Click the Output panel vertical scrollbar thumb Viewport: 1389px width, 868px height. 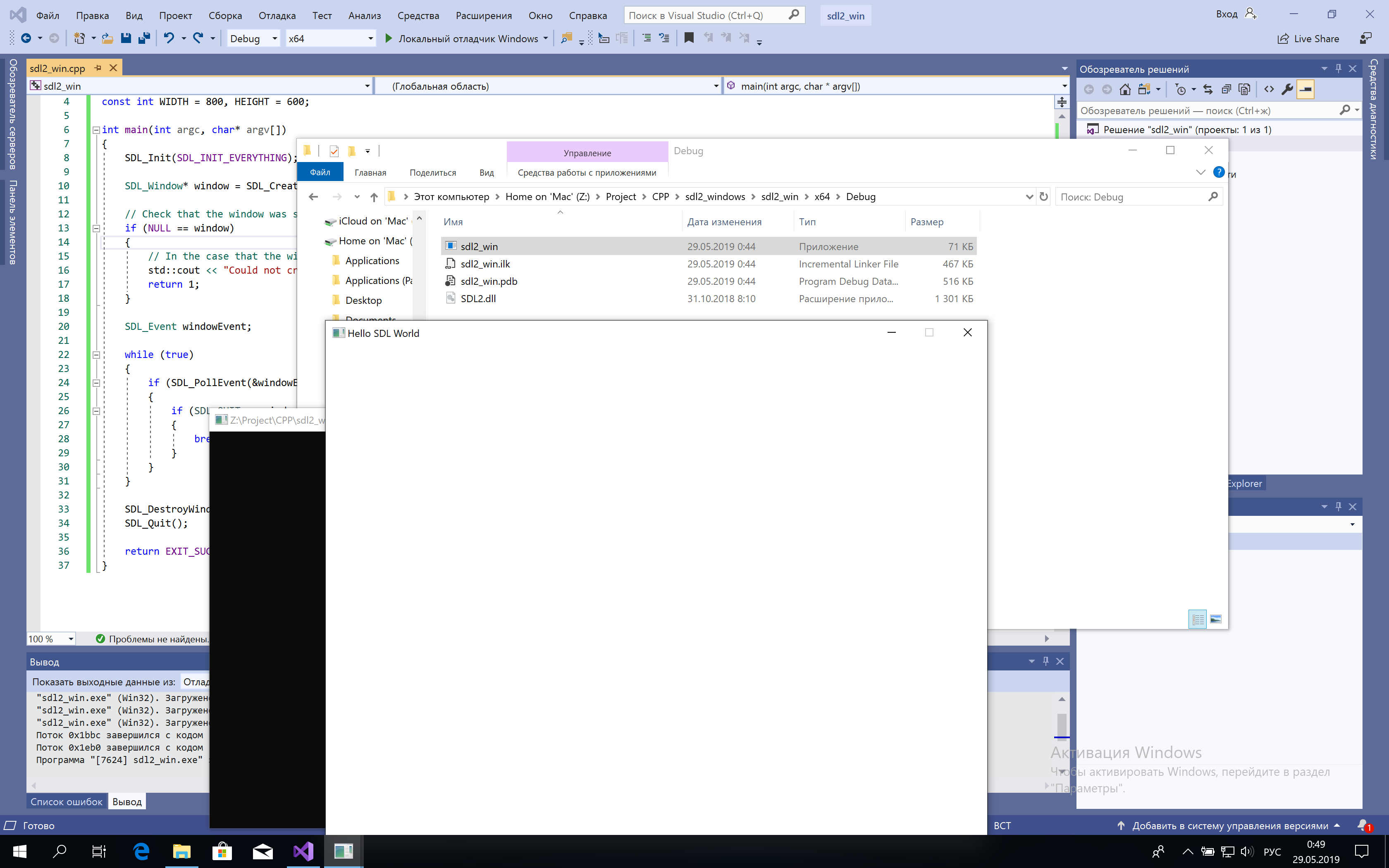coord(1061,725)
